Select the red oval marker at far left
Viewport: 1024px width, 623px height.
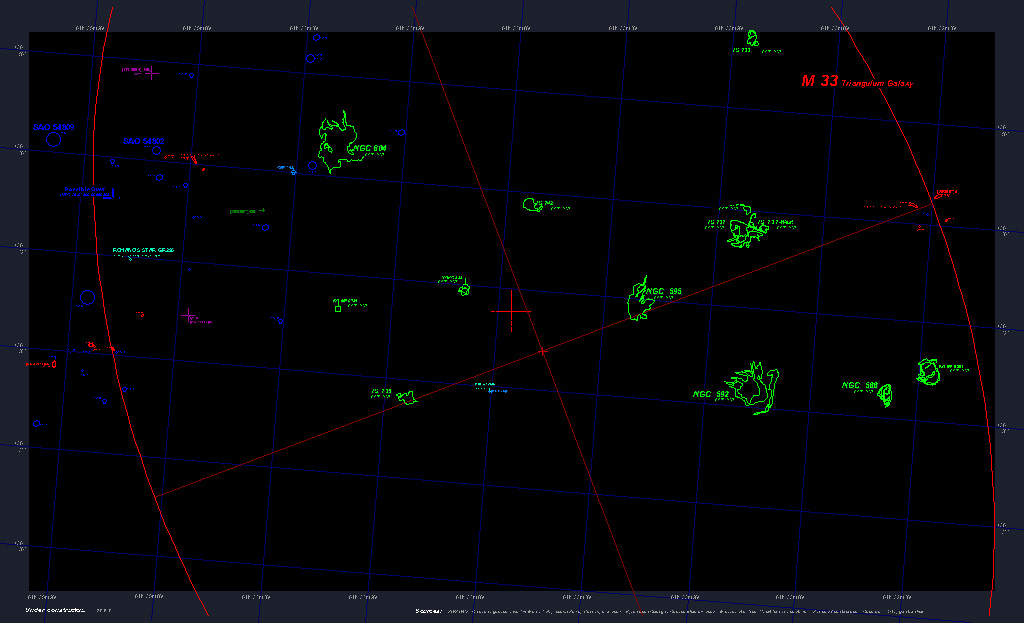53,364
